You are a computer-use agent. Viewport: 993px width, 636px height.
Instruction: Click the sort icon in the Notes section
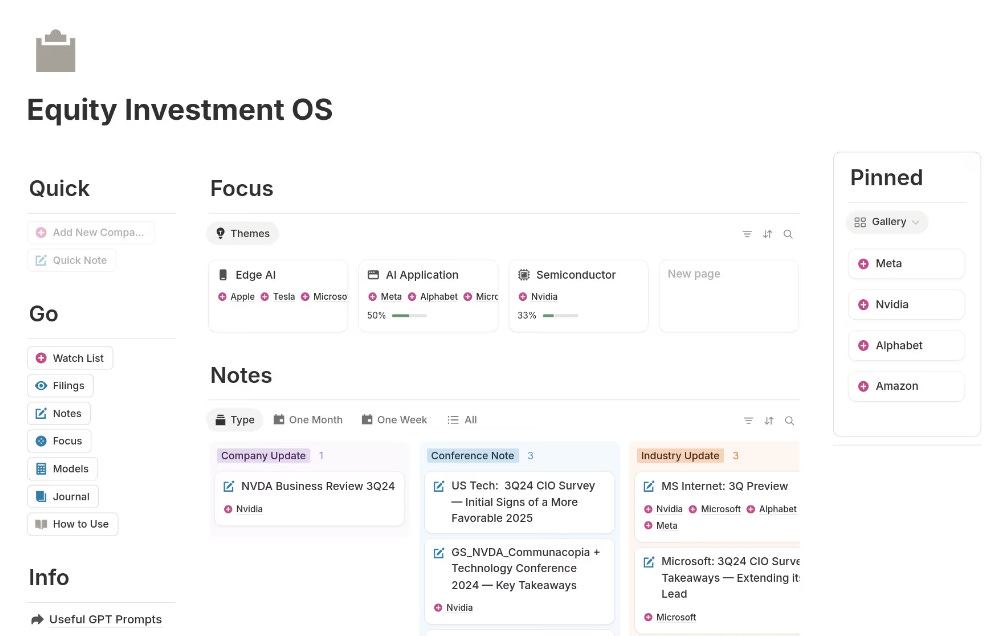769,421
